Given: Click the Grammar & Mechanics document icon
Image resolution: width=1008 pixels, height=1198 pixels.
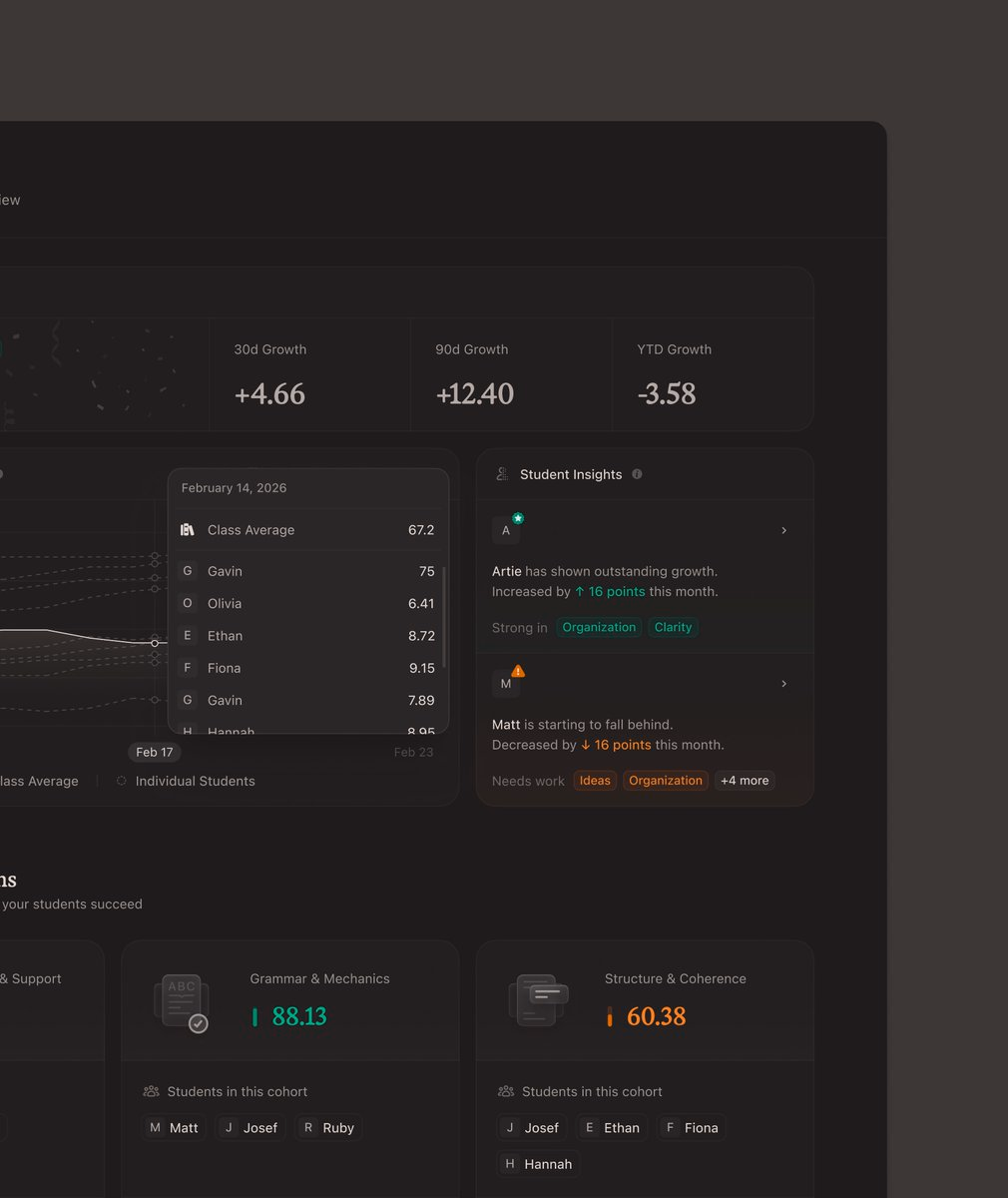Looking at the screenshot, I should coord(183,1002).
